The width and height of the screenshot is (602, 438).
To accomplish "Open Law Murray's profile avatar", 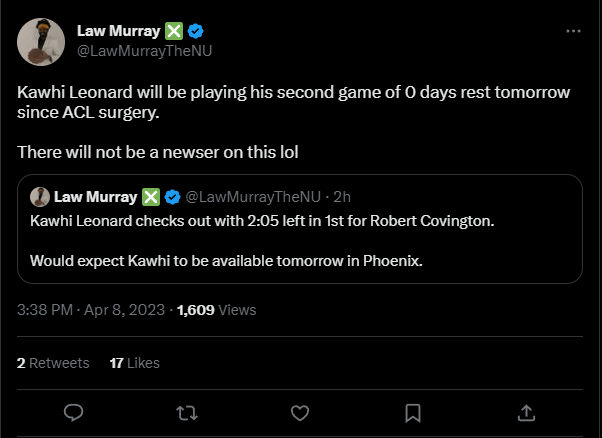I will (x=40, y=43).
